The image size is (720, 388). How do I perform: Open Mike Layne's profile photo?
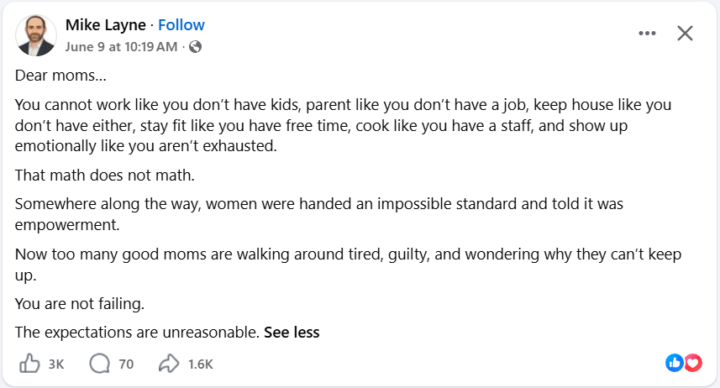pyautogui.click(x=36, y=35)
